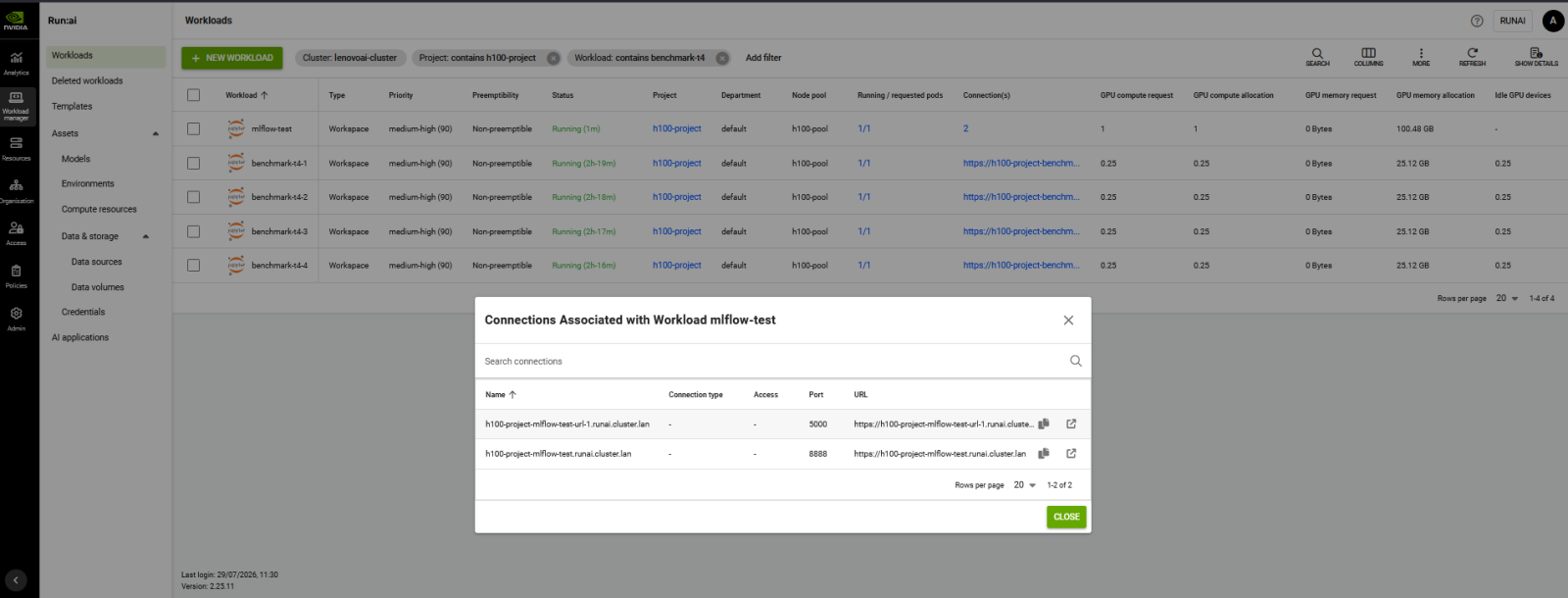Open Workloads in the side menu

[106, 56]
